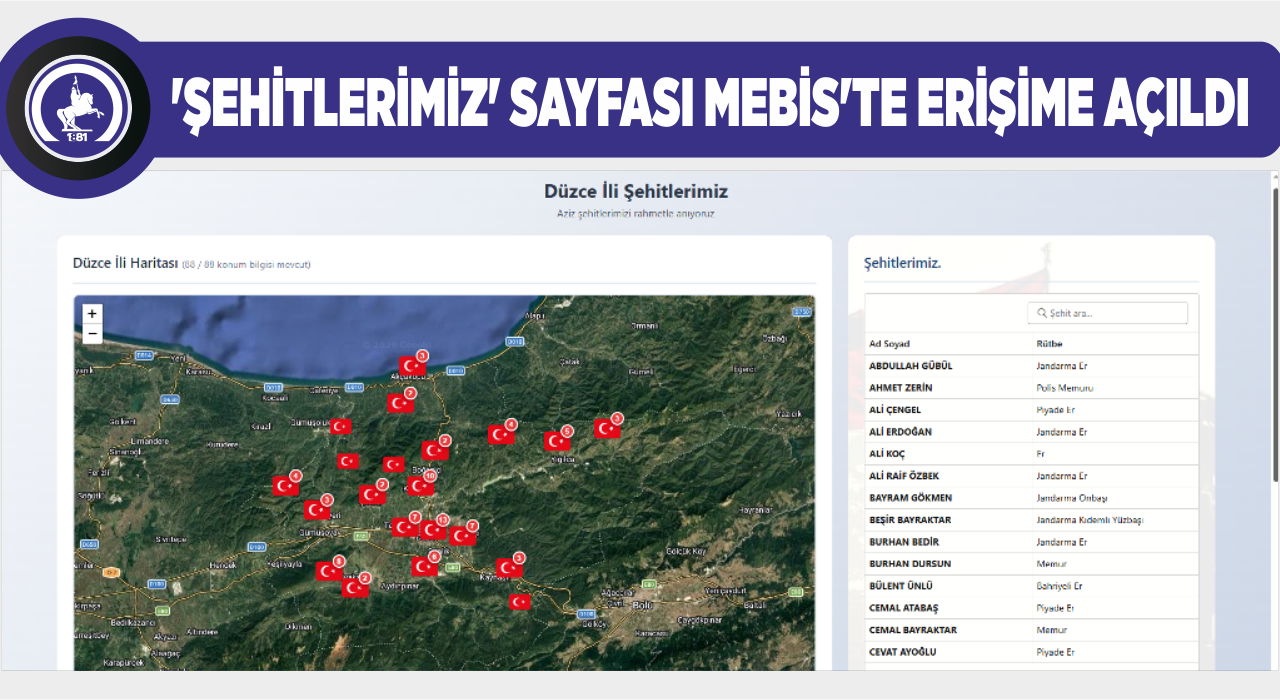Click the horseman logo badge at top-left
1280x700 pixels.
[x=78, y=108]
